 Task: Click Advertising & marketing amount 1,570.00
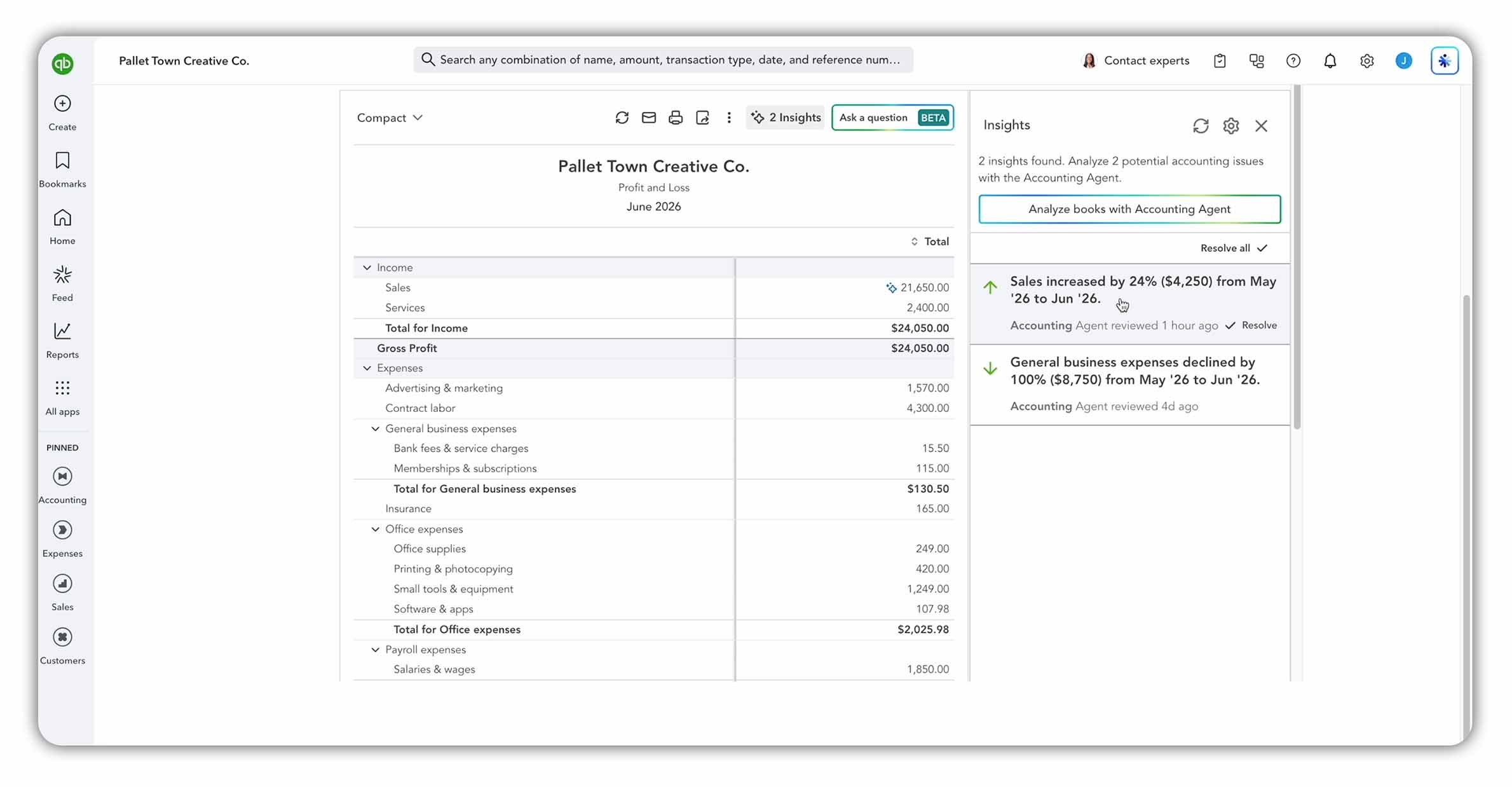(x=927, y=388)
